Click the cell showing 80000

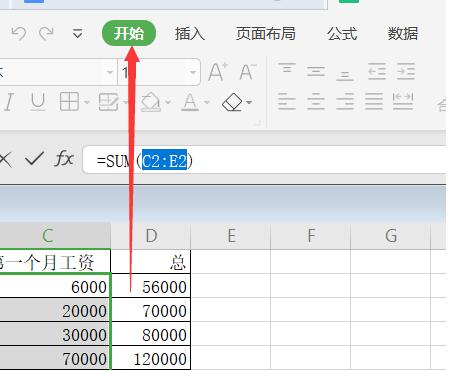tap(151, 334)
